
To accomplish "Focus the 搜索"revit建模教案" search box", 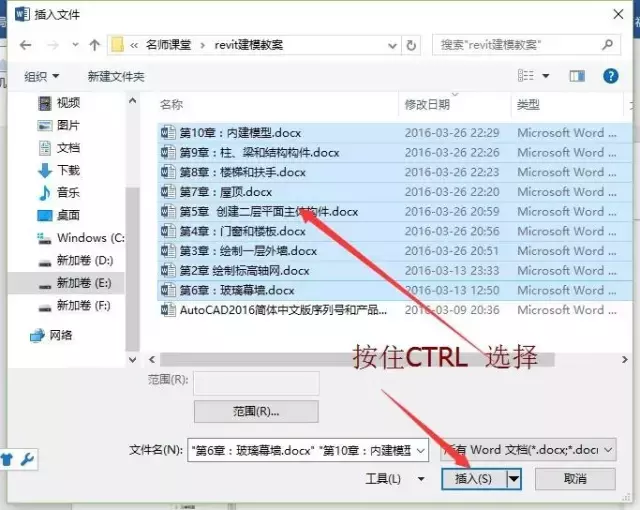I will coord(526,45).
